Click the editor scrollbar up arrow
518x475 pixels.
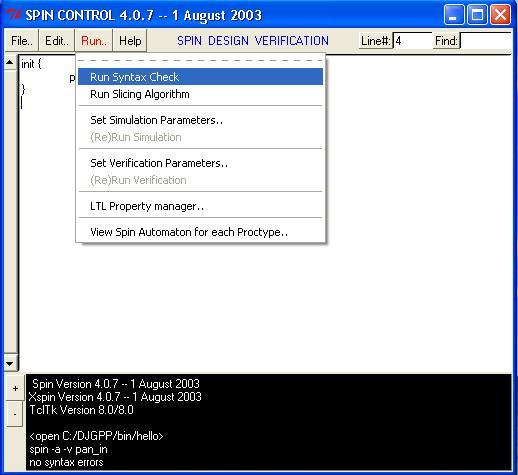pyautogui.click(x=10, y=62)
